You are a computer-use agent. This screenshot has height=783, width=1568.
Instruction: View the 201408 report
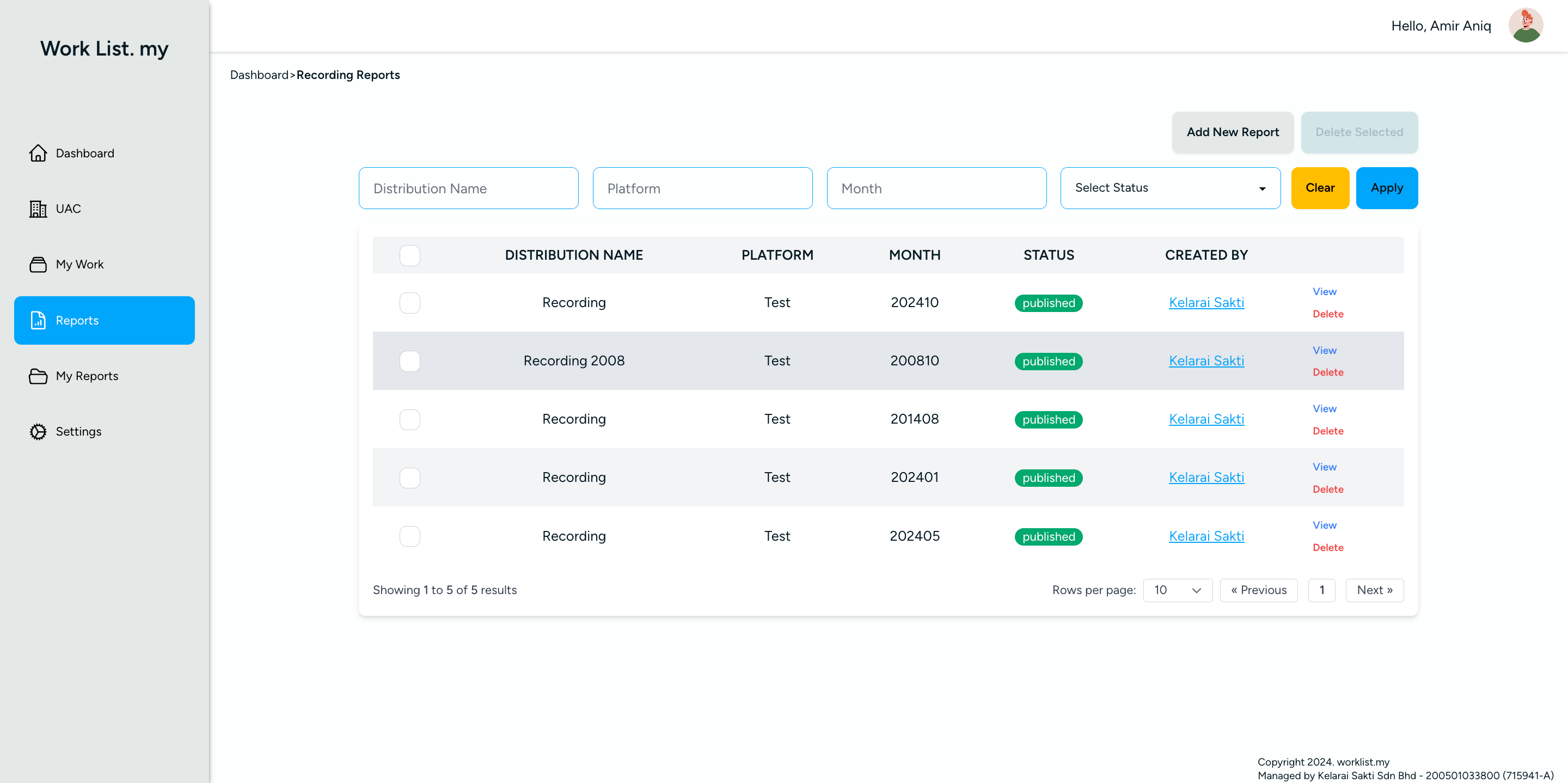(x=1325, y=408)
